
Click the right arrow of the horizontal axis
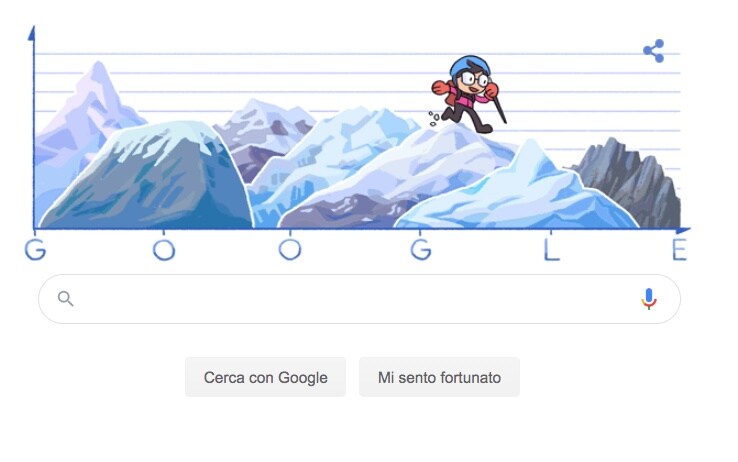pos(683,230)
